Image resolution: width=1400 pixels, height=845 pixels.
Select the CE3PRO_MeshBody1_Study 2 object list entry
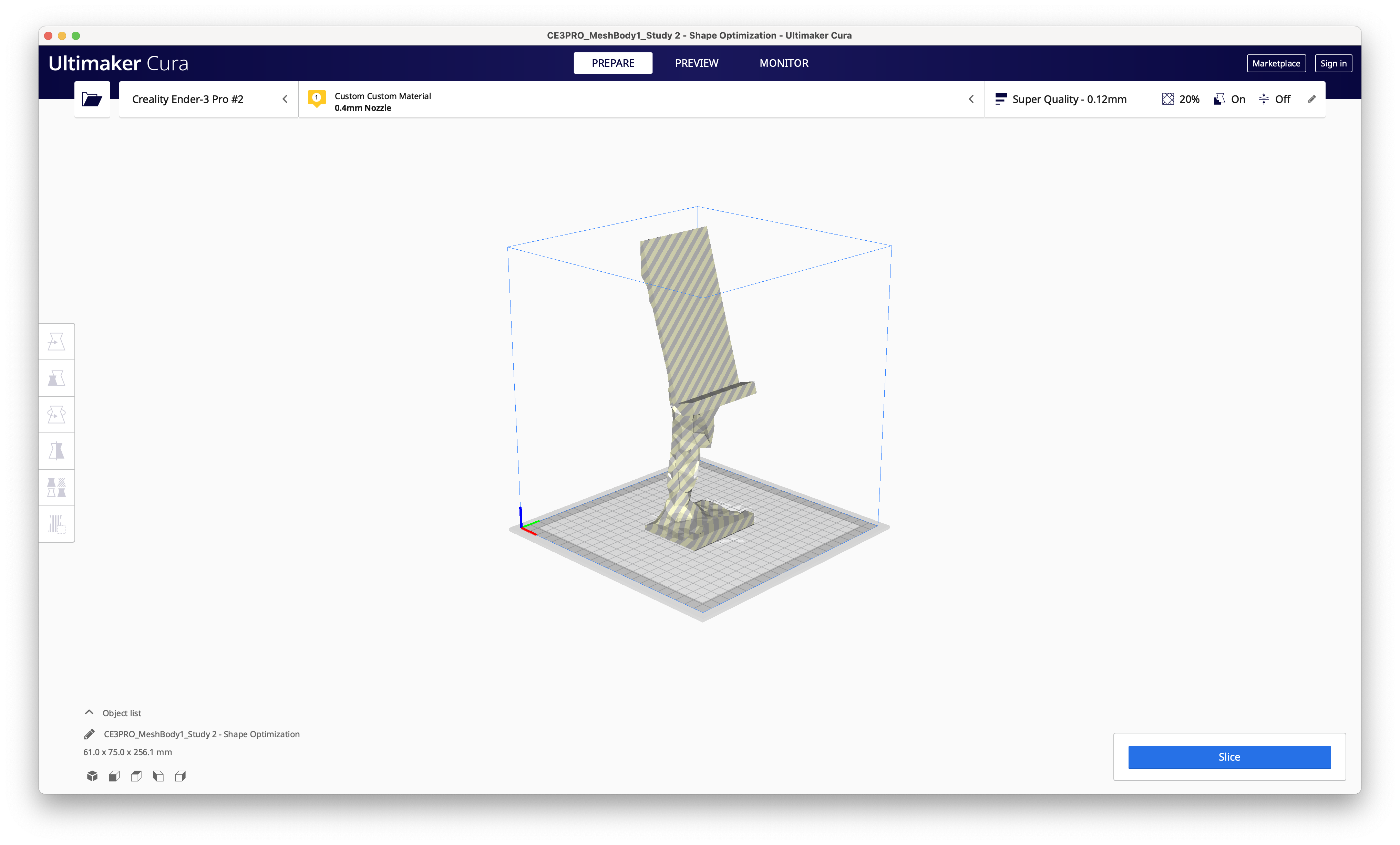pyautogui.click(x=201, y=734)
